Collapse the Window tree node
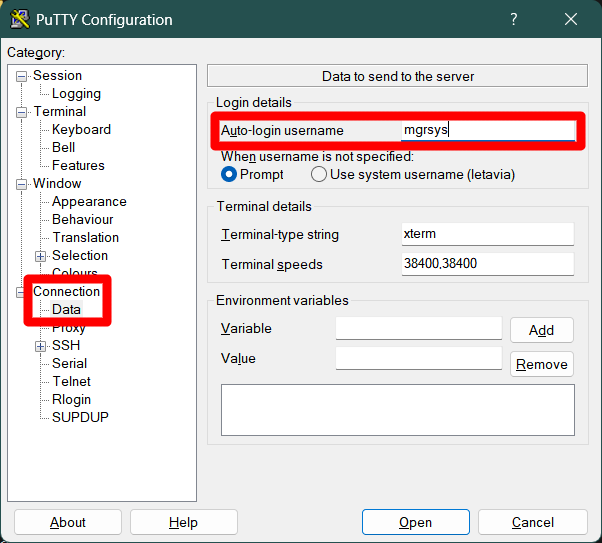 pos(21,184)
